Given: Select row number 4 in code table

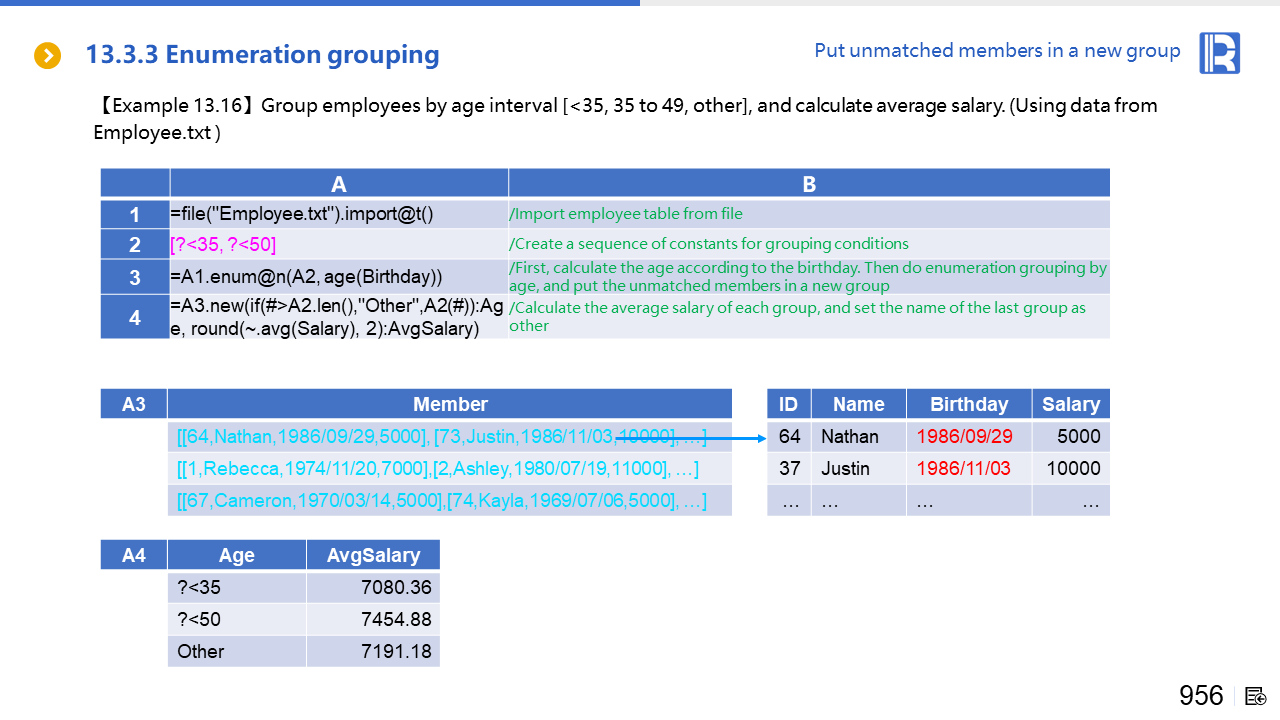Looking at the screenshot, I should coord(135,318).
